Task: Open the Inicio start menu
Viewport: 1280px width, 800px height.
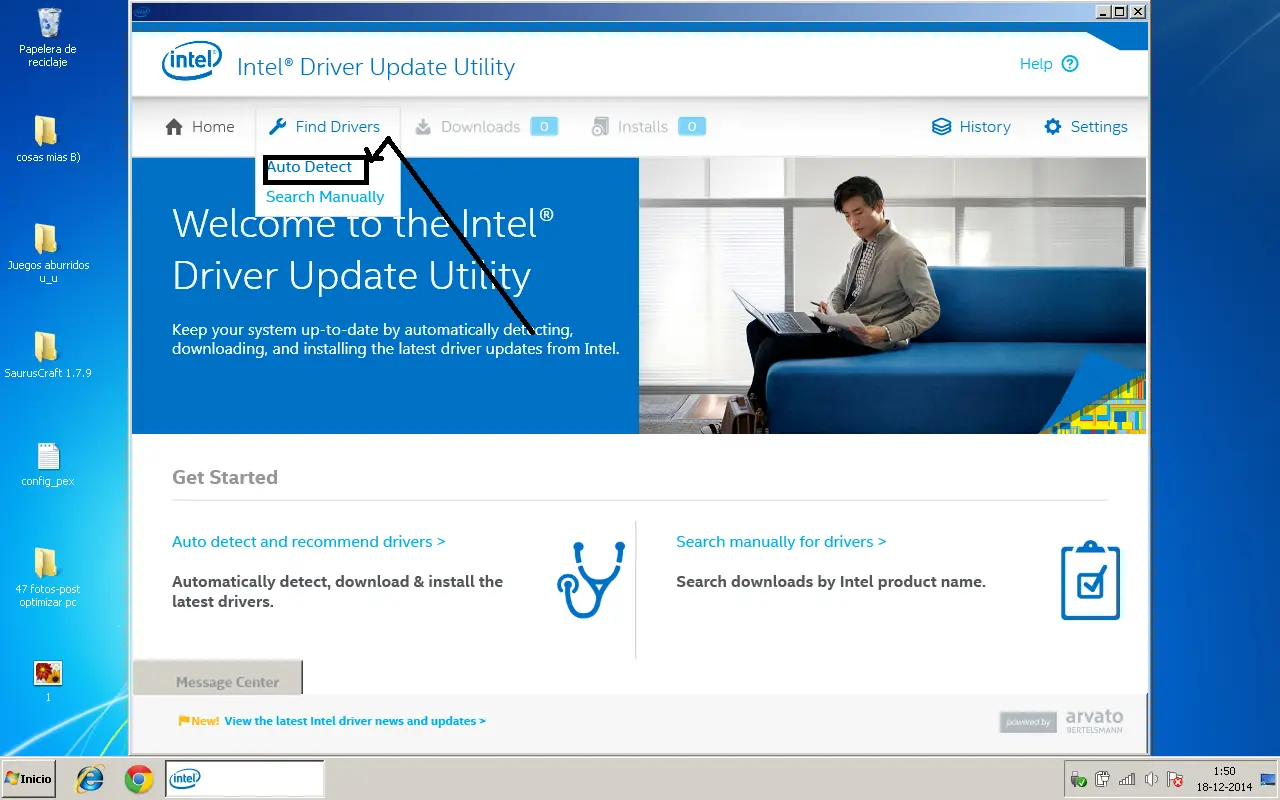Action: 28,779
